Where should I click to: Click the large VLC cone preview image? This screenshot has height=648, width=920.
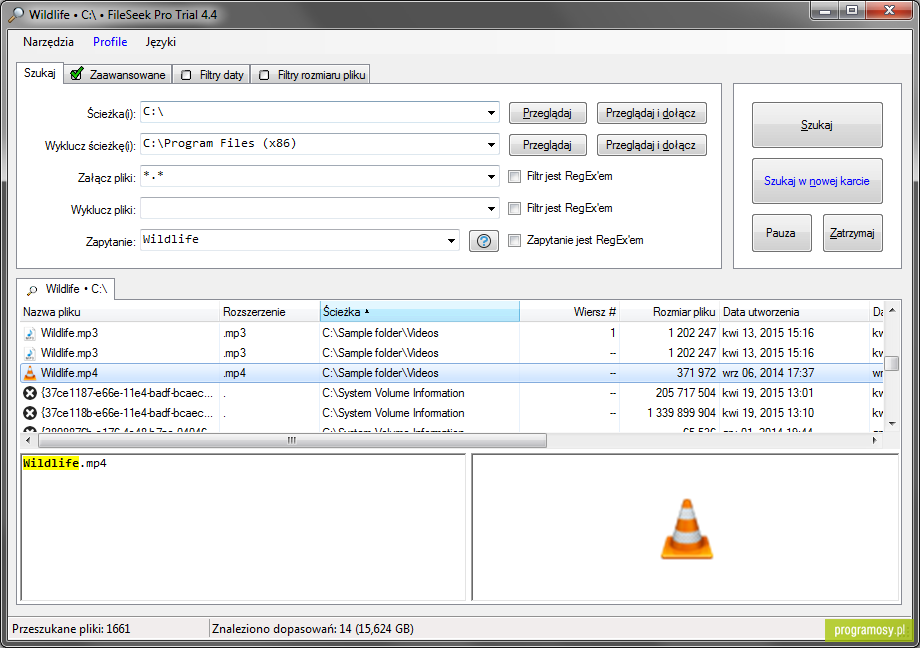(x=686, y=529)
